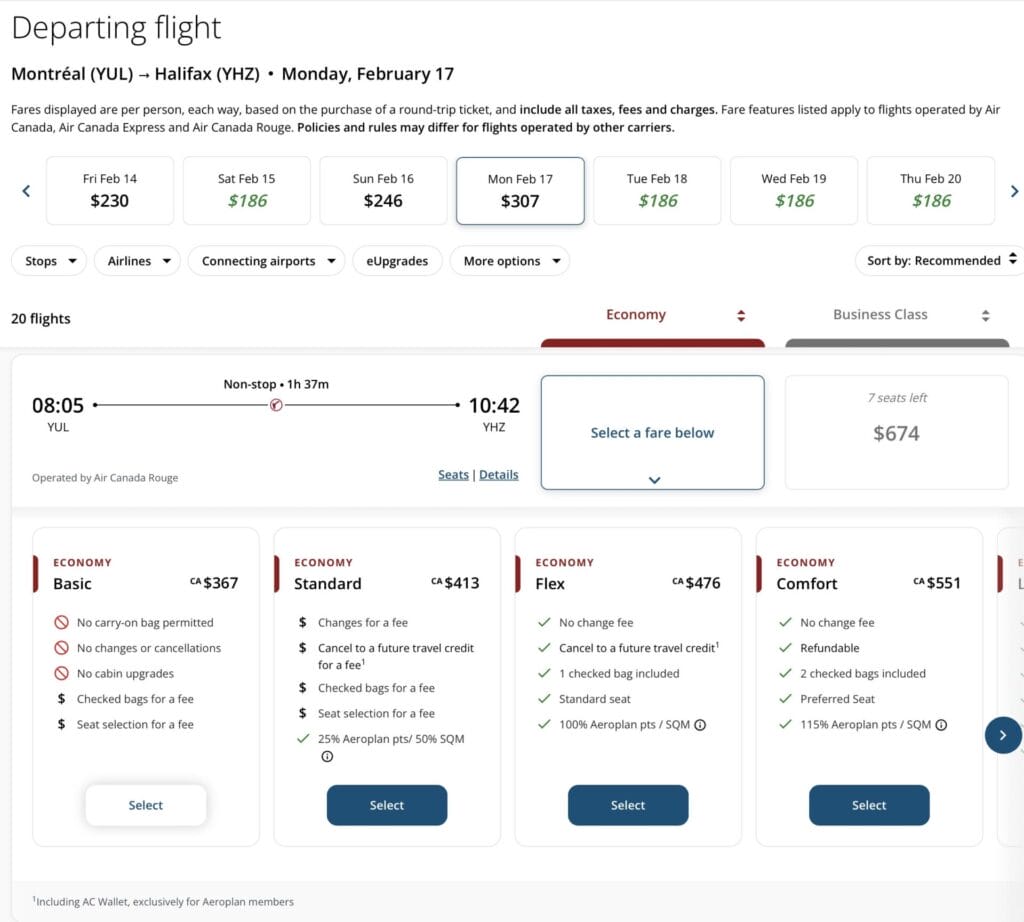The height and width of the screenshot is (922, 1024).
Task: Choose Tue Feb 18 $186 date
Action: click(657, 191)
